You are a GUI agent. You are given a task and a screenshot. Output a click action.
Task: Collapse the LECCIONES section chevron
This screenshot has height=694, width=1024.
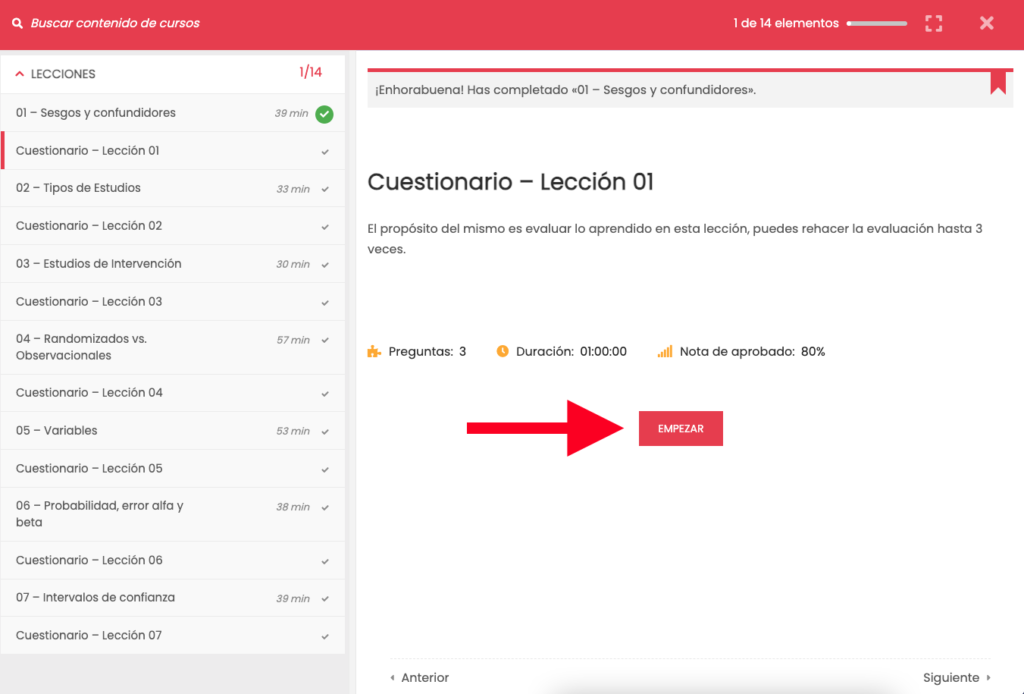click(x=19, y=74)
